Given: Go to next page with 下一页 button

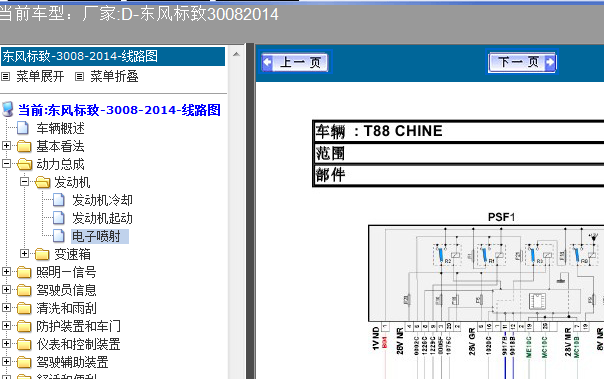Looking at the screenshot, I should click(x=522, y=62).
